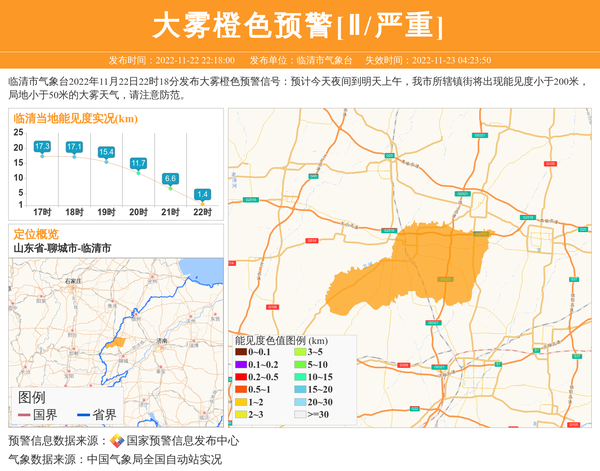Click the 6.6 data label at 21时
The height and width of the screenshot is (471, 600).
pos(170,178)
